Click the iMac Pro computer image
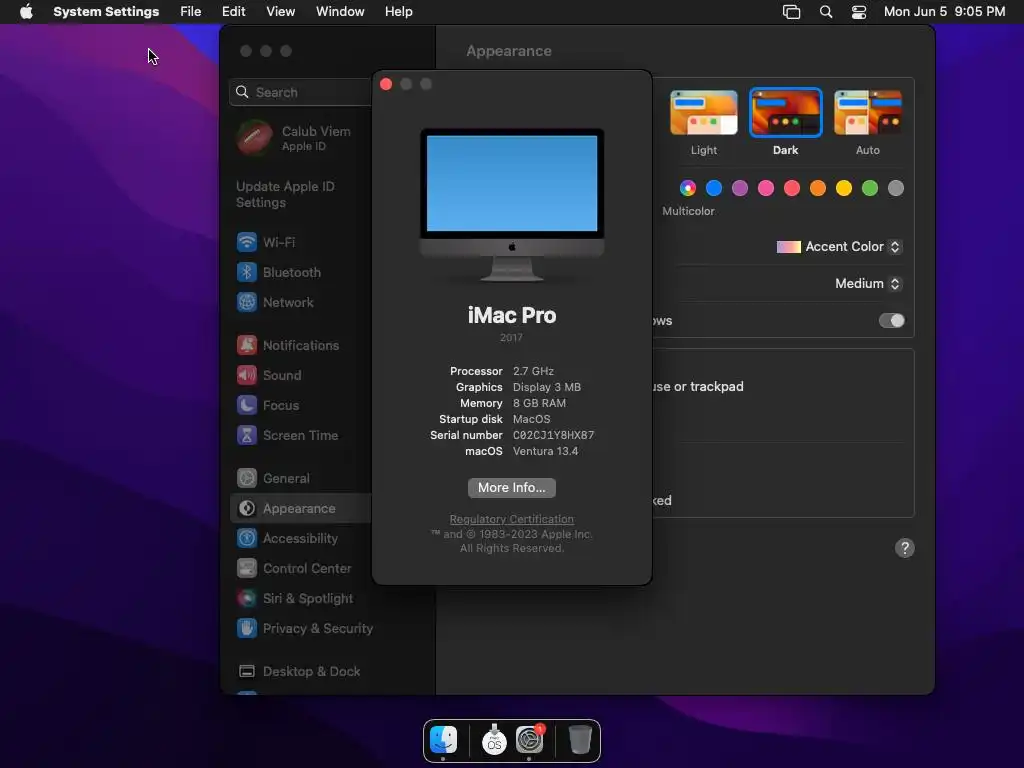The image size is (1024, 768). [511, 205]
